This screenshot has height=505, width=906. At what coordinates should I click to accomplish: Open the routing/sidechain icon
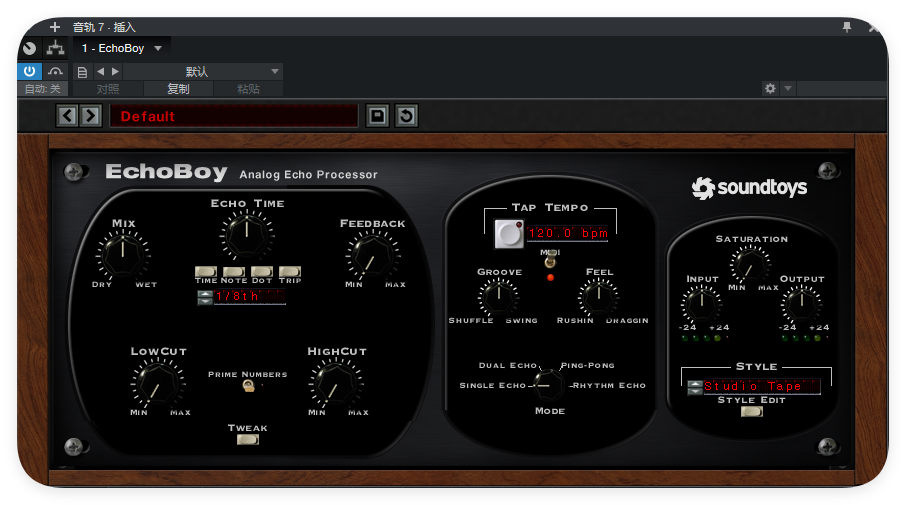(55, 48)
